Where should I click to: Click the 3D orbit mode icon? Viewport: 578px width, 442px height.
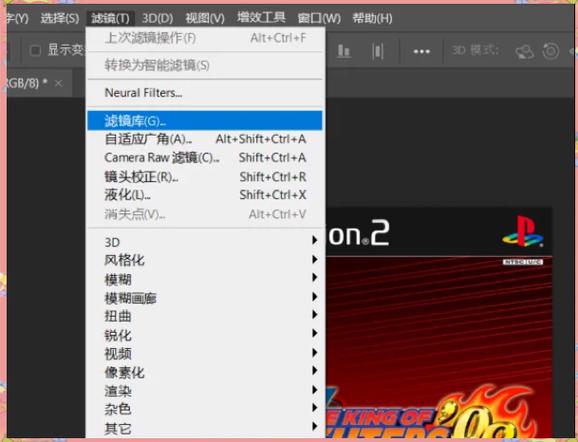(x=525, y=52)
